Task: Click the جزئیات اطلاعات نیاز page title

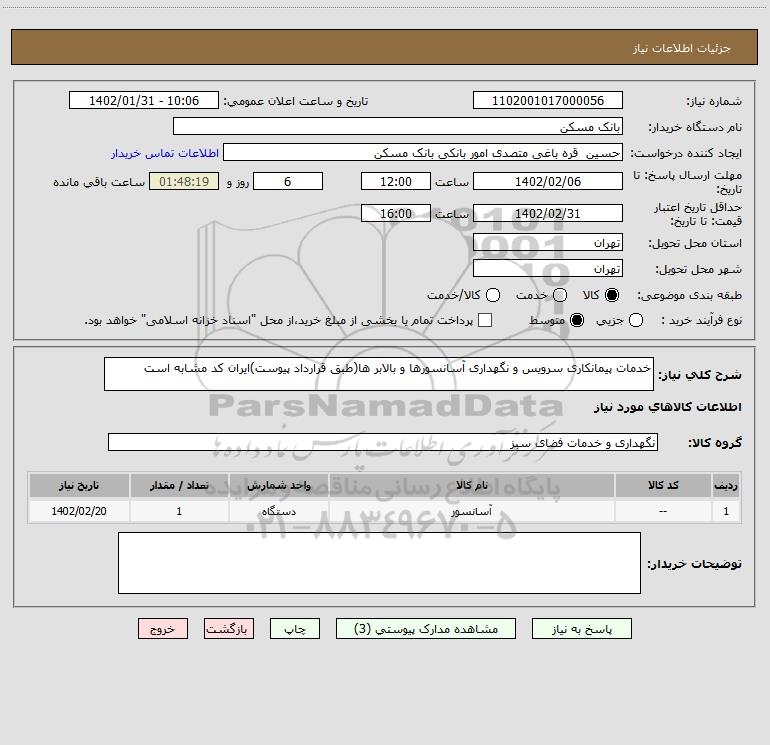Action: coord(682,48)
